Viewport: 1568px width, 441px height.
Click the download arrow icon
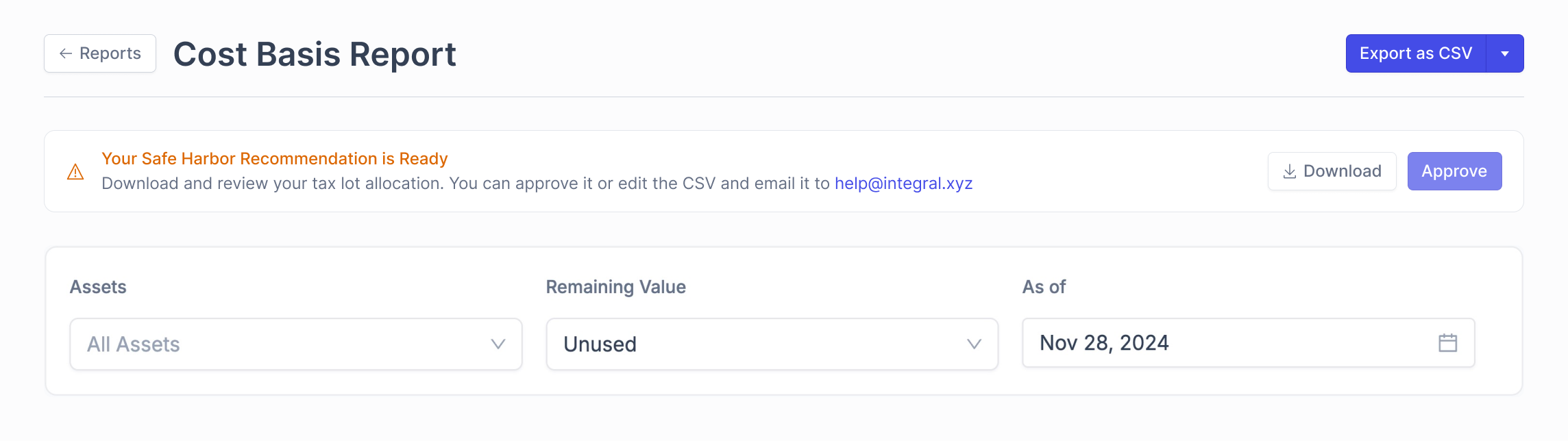(1289, 171)
